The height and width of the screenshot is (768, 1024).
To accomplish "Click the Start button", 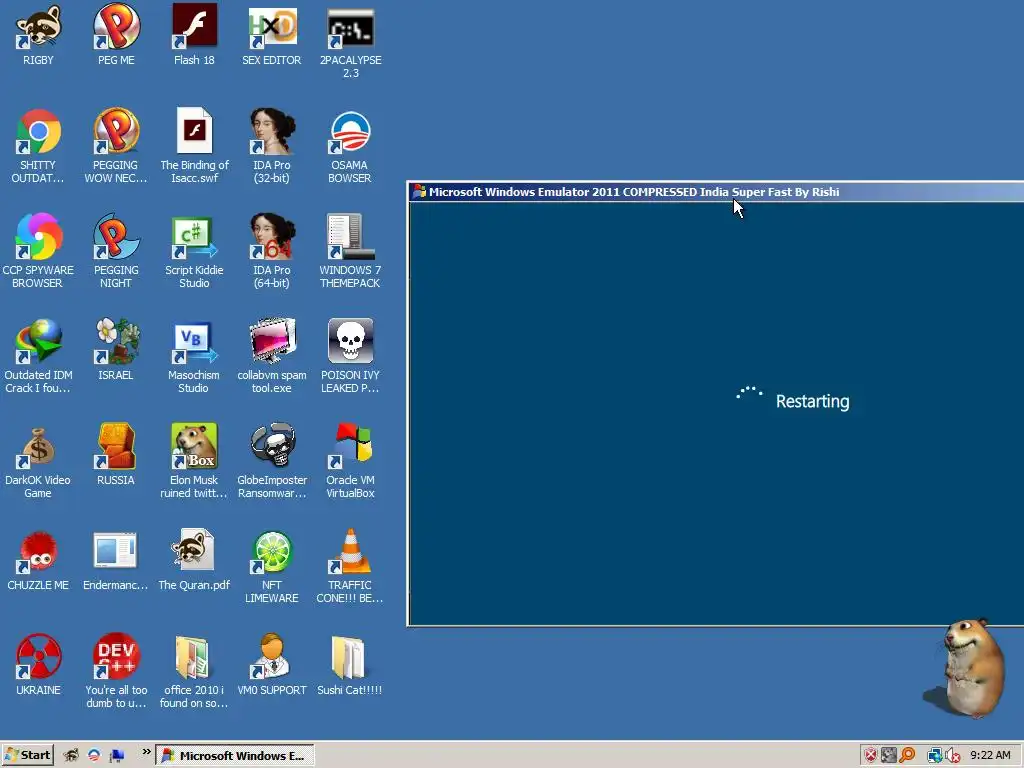I will coord(27,756).
